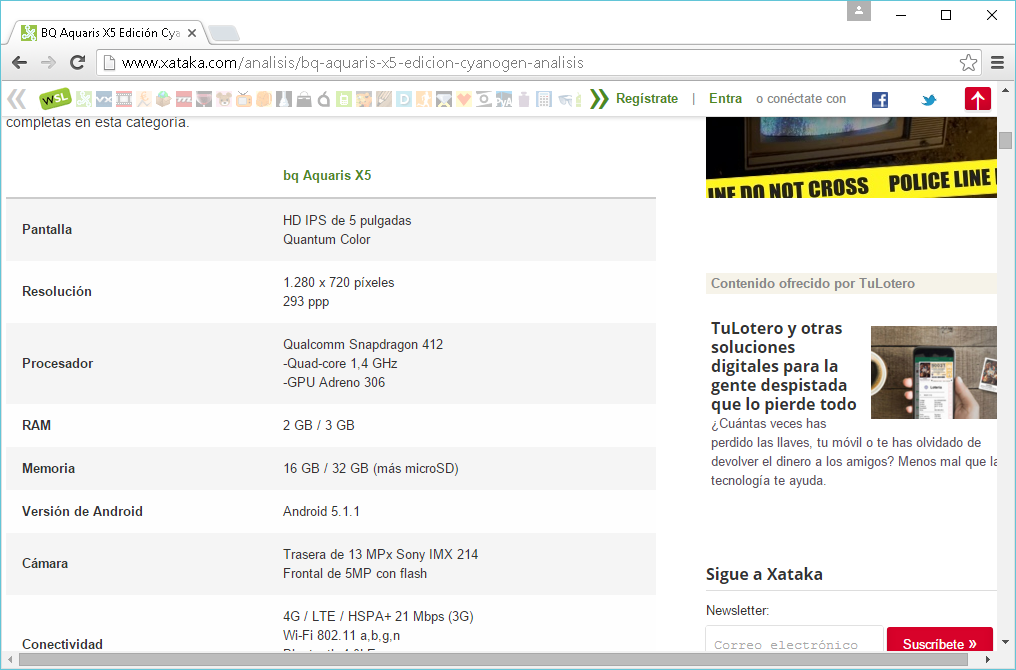Viewport: 1016px width, 670px height.
Task: Open the calculator site icon
Action: (x=544, y=99)
